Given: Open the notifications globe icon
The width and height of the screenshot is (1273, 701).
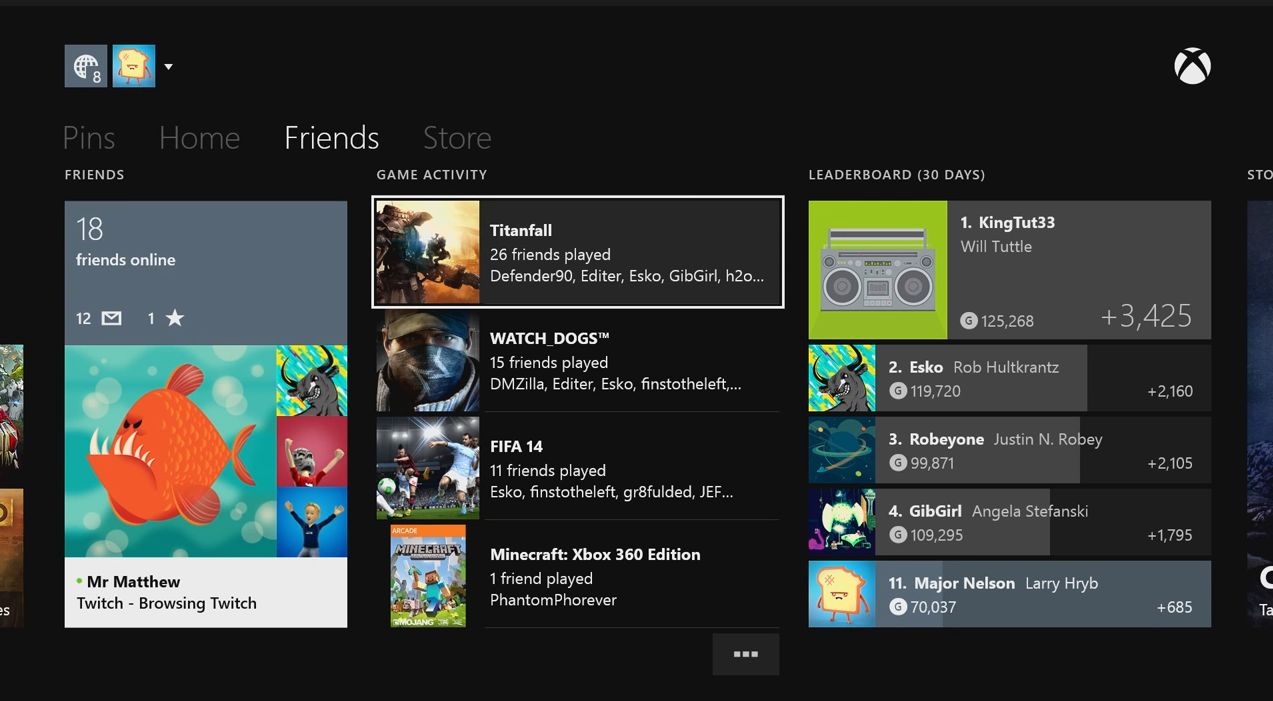Looking at the screenshot, I should coord(86,66).
